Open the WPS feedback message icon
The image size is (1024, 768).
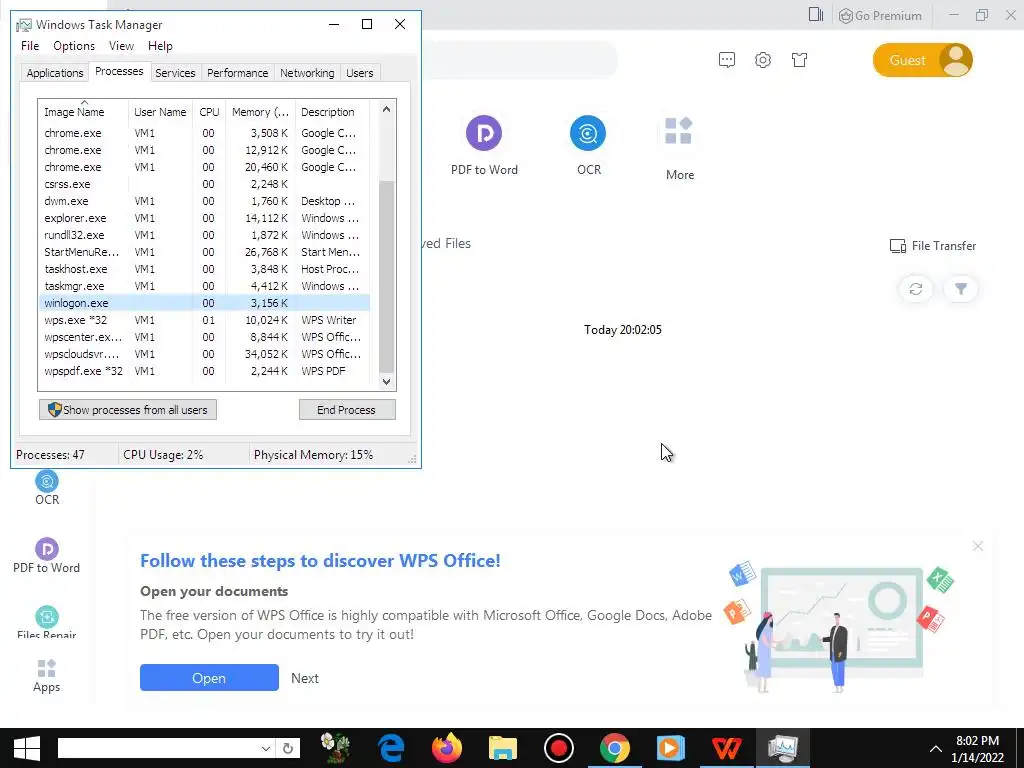click(x=727, y=60)
